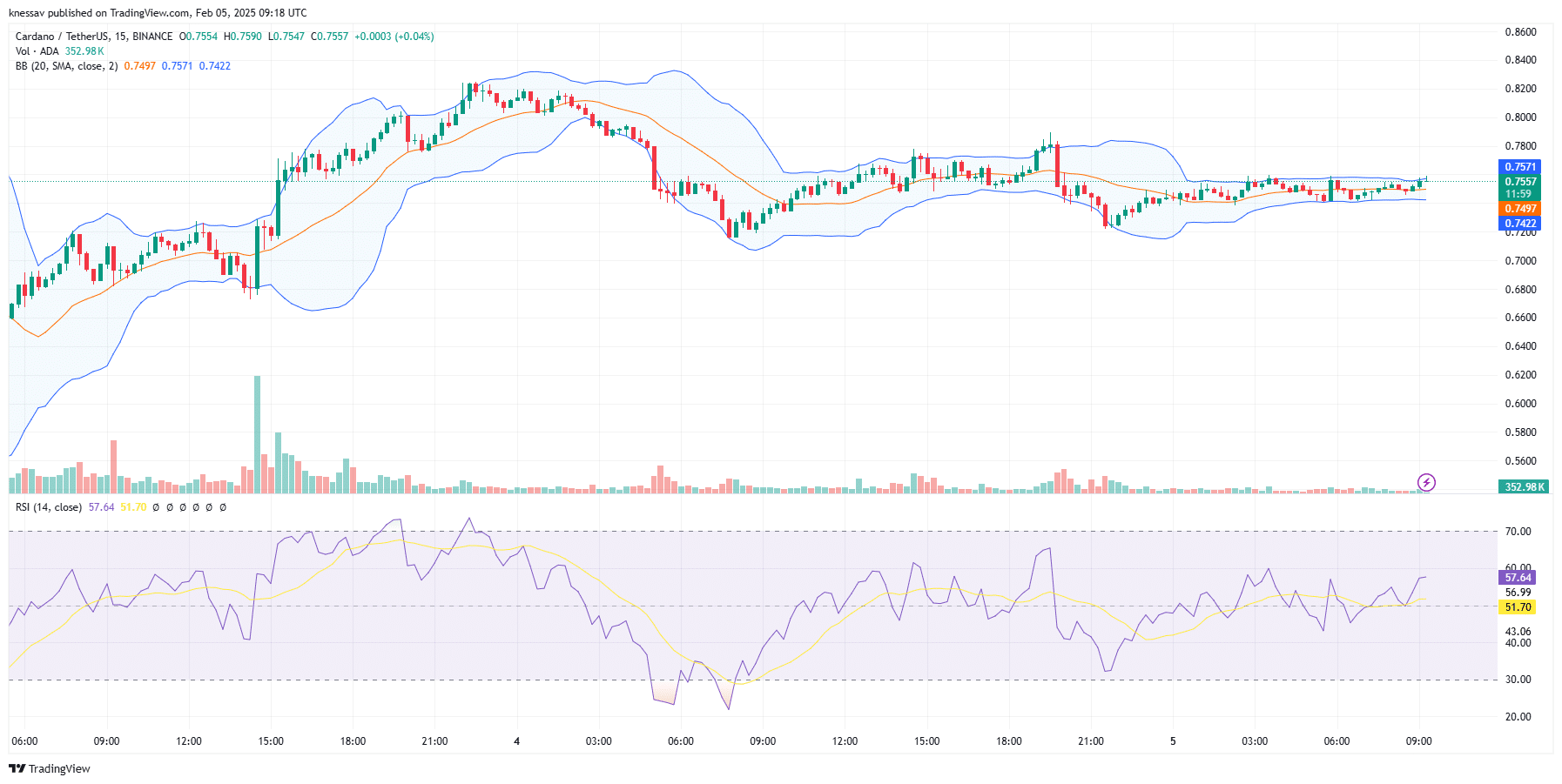The width and height of the screenshot is (1562, 784).
Task: Click the yellow 51.70 RSI axis tag
Action: pos(1518,607)
